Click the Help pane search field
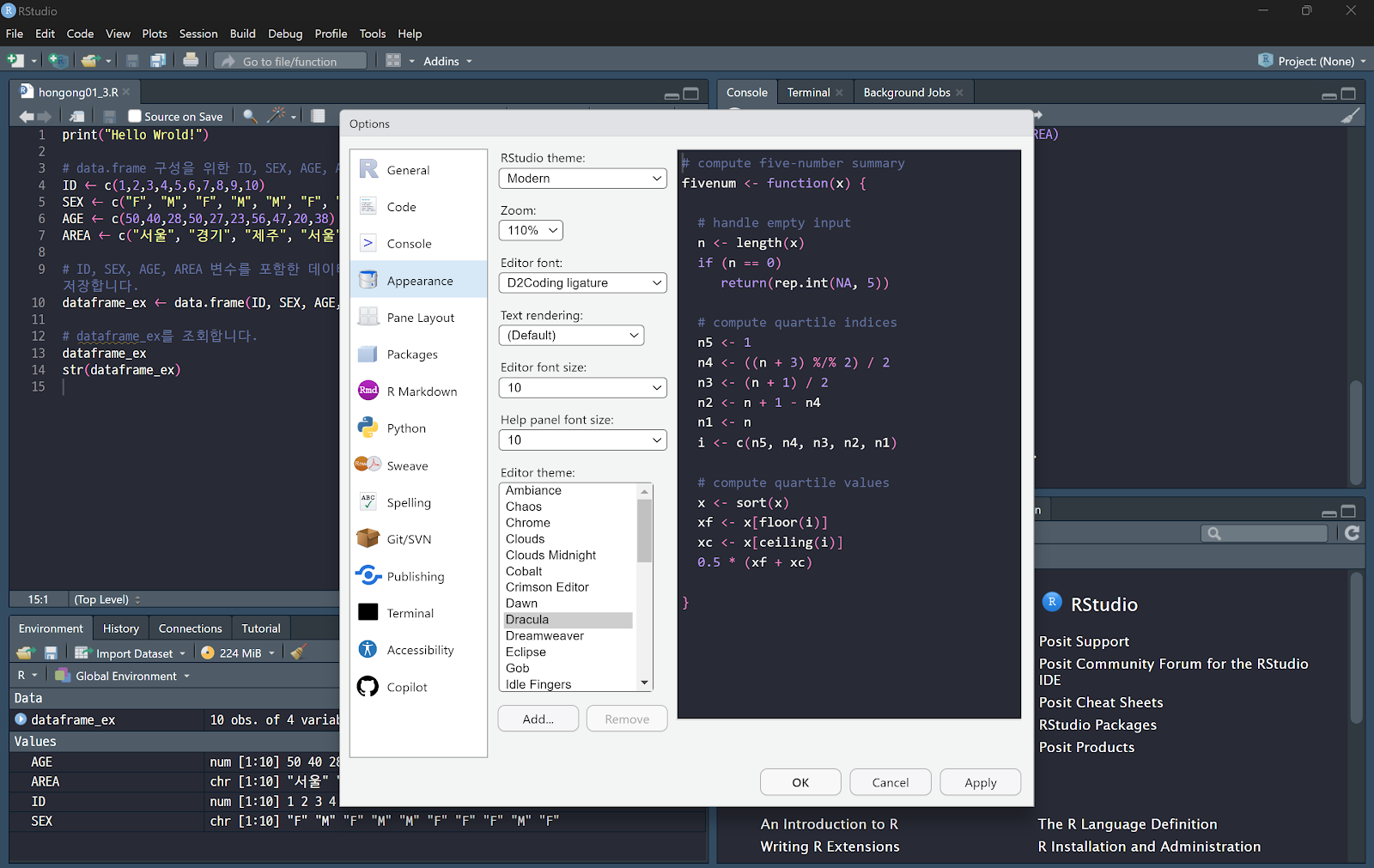Image resolution: width=1374 pixels, height=868 pixels. (1264, 533)
